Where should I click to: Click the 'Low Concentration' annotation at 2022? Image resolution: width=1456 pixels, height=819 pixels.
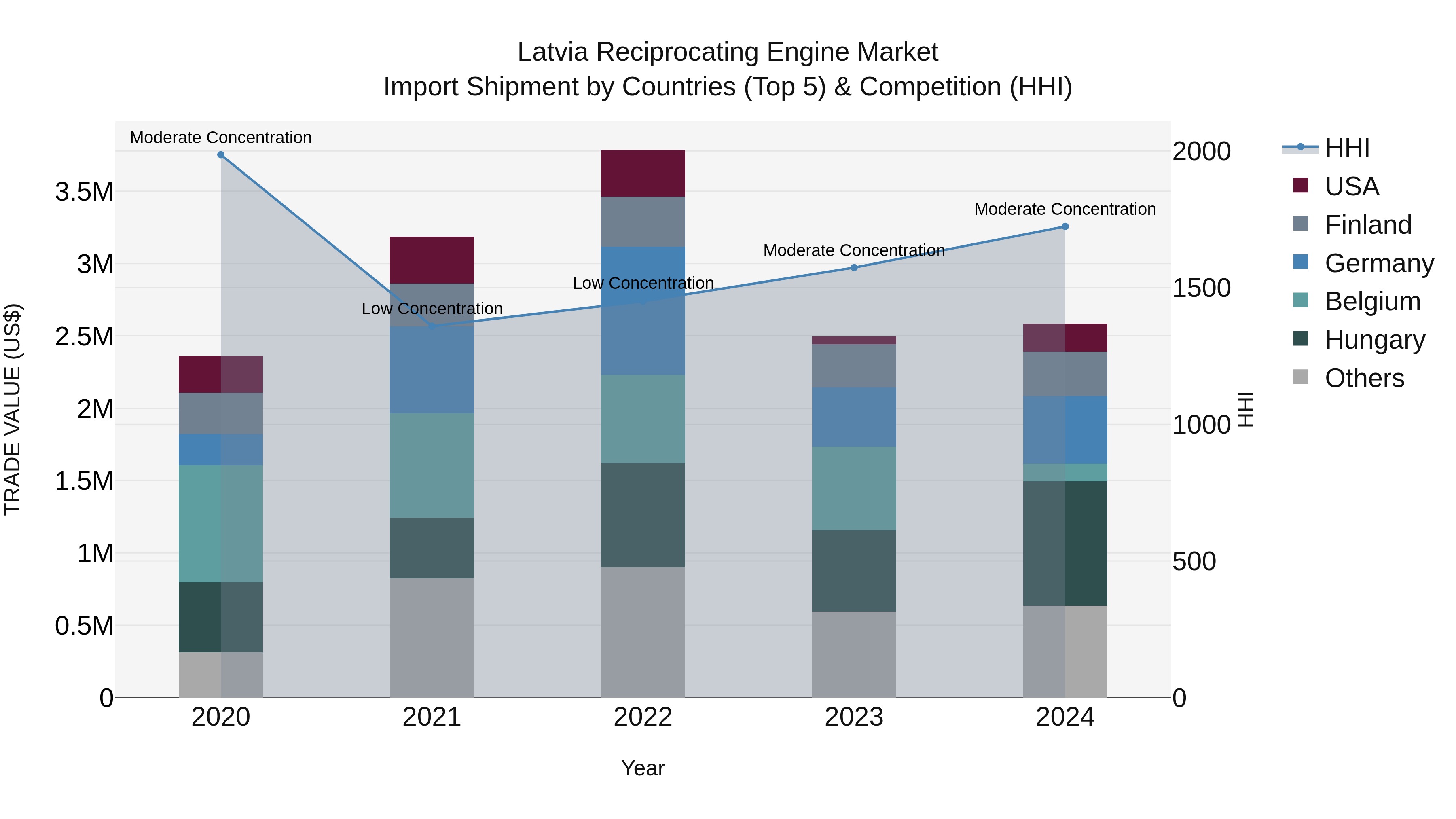pyautogui.click(x=643, y=283)
